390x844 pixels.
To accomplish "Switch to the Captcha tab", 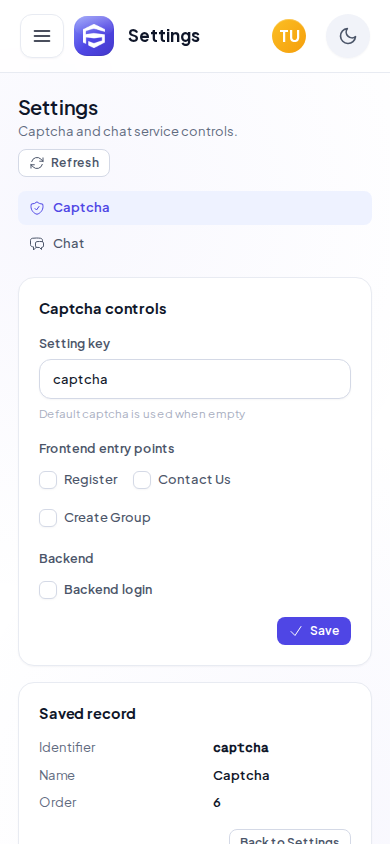I will tap(195, 208).
